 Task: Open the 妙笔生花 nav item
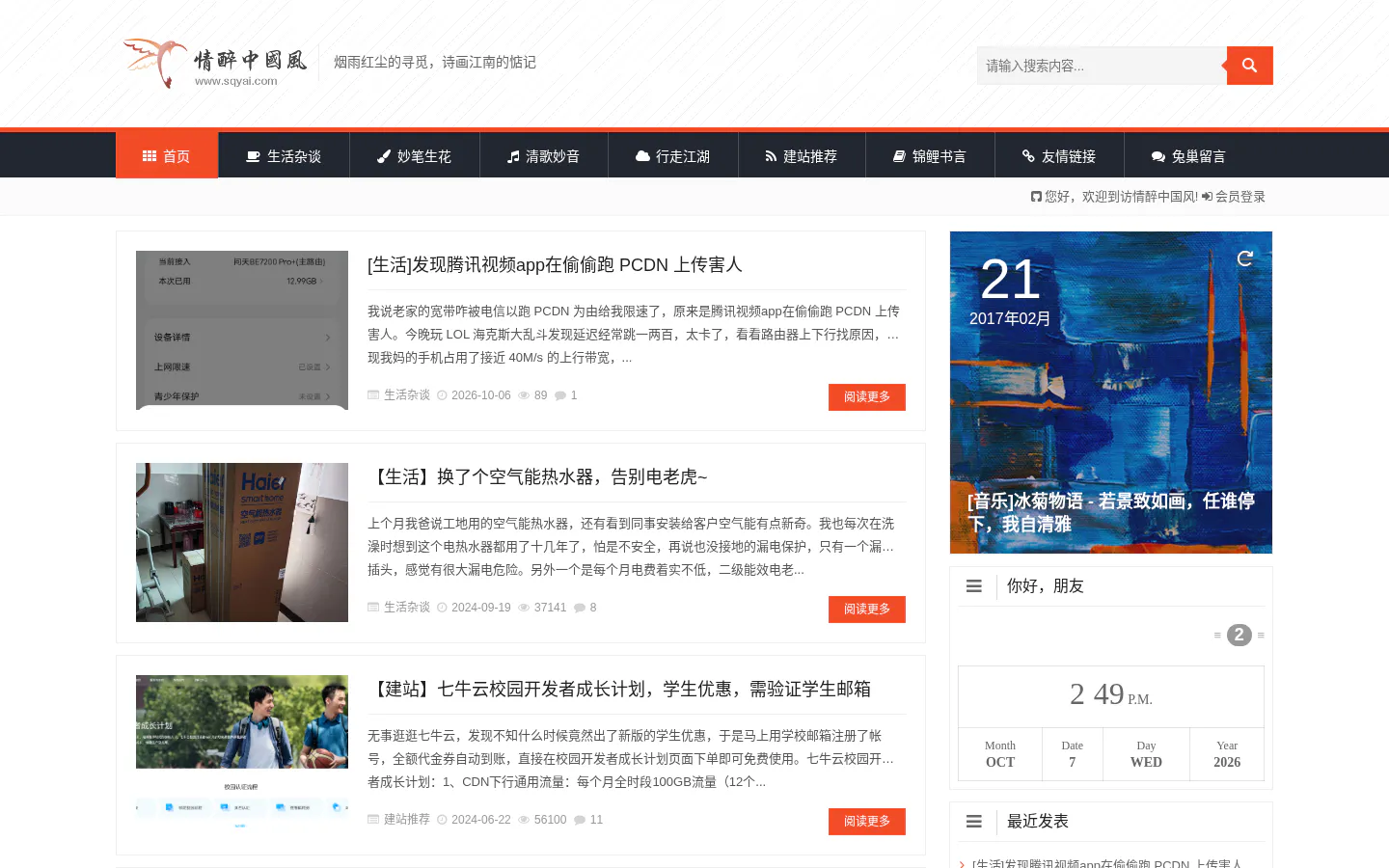point(415,155)
